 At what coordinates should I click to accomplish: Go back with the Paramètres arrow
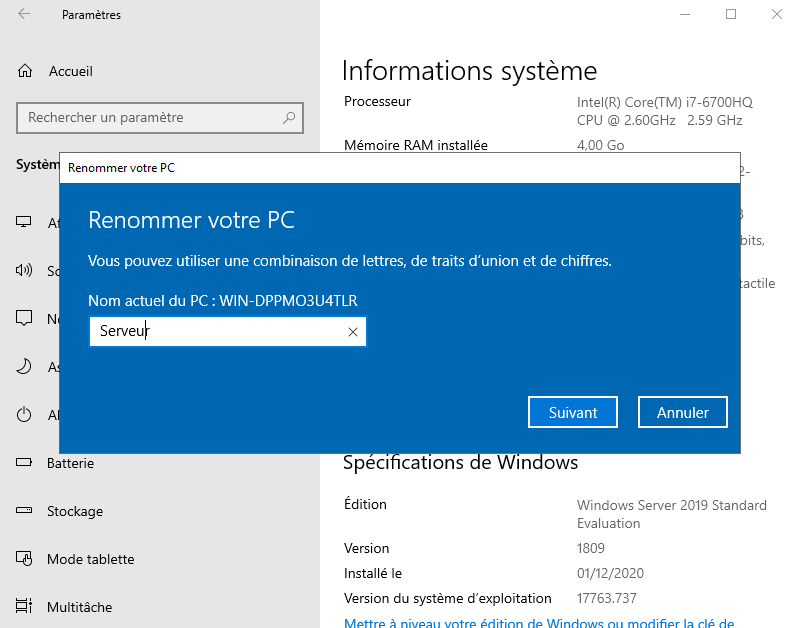[24, 14]
